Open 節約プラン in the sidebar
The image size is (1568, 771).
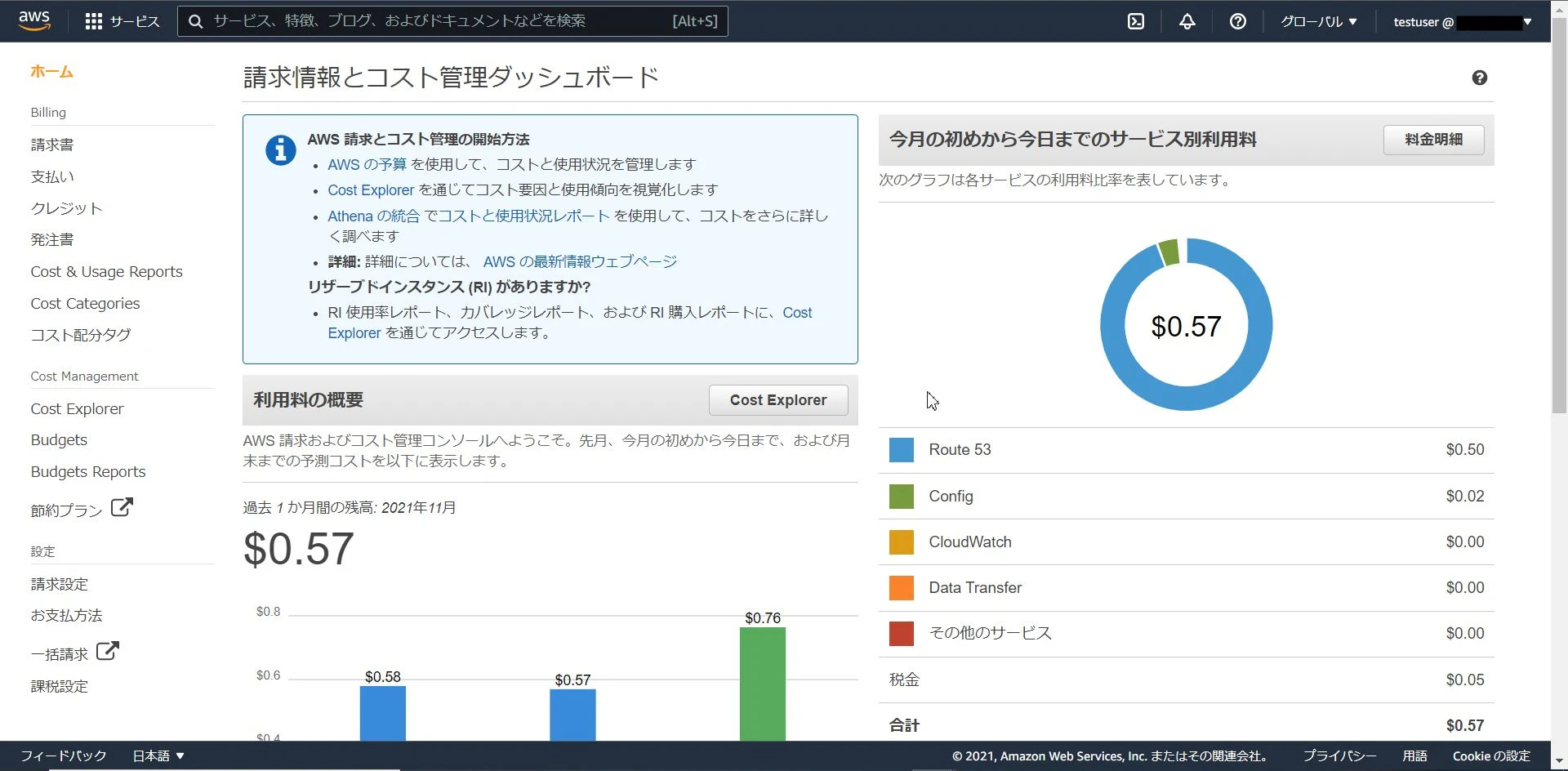(66, 510)
